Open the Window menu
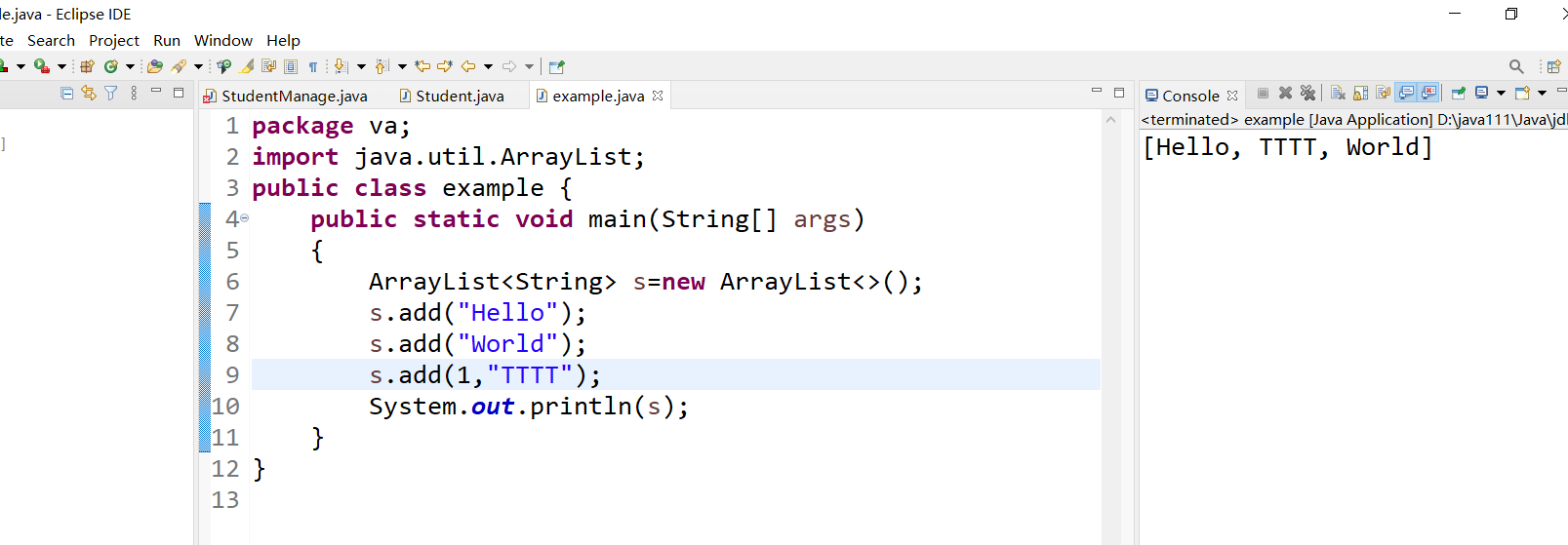 tap(223, 40)
